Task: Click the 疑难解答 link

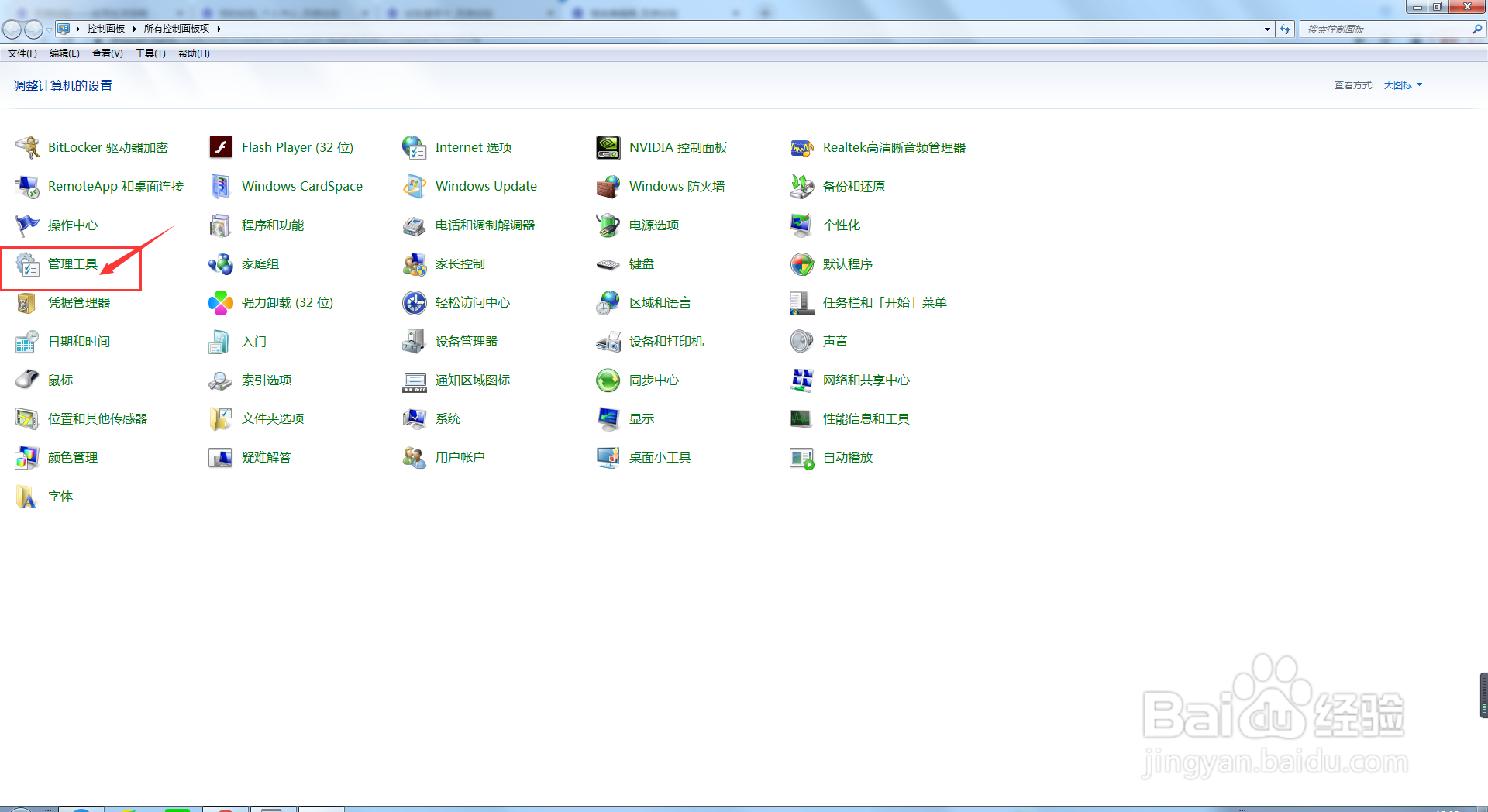Action: pos(267,457)
